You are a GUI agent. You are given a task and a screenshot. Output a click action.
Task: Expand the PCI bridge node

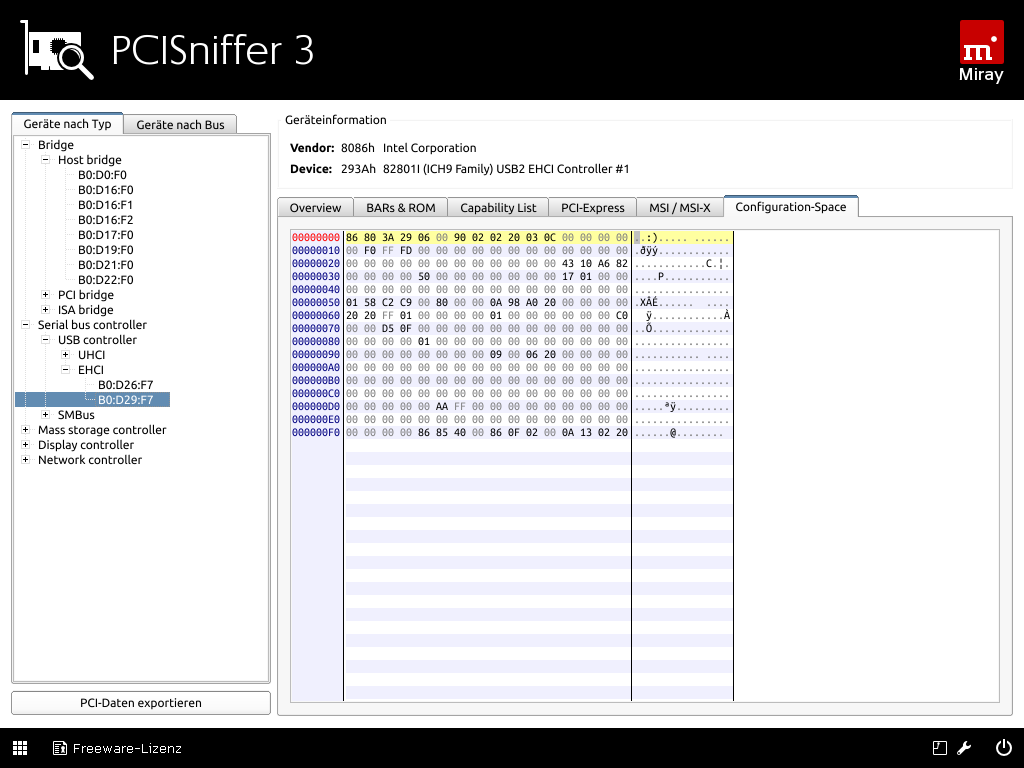click(46, 295)
